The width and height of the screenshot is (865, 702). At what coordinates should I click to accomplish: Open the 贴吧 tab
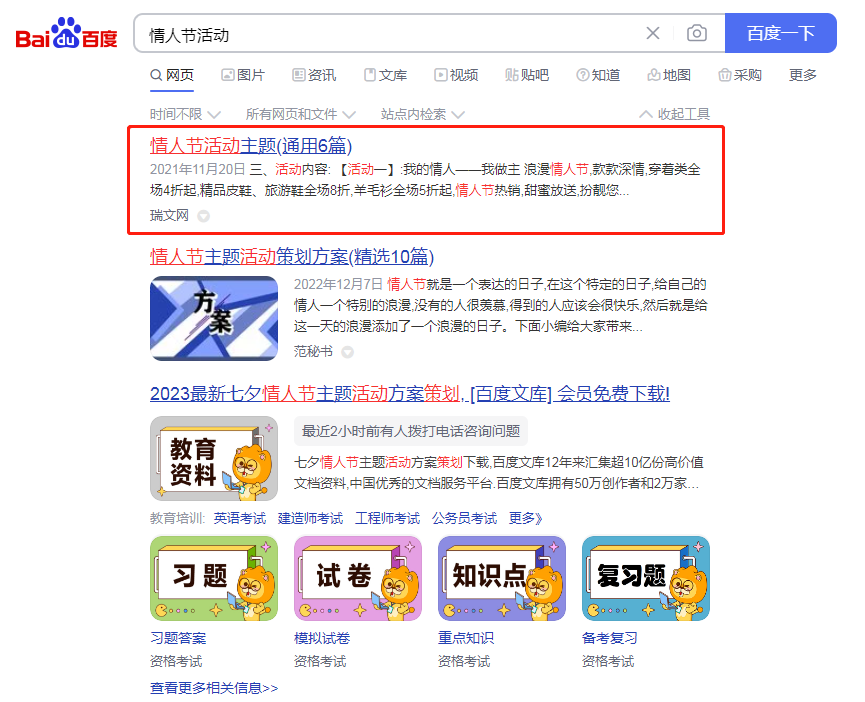527,75
